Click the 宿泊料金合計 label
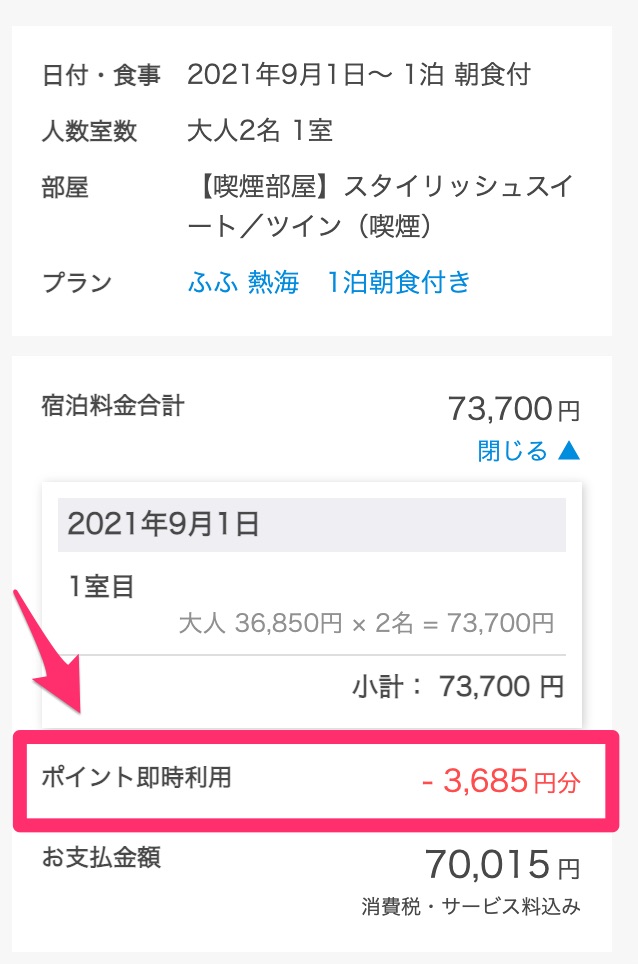The height and width of the screenshot is (964, 638). tap(112, 405)
